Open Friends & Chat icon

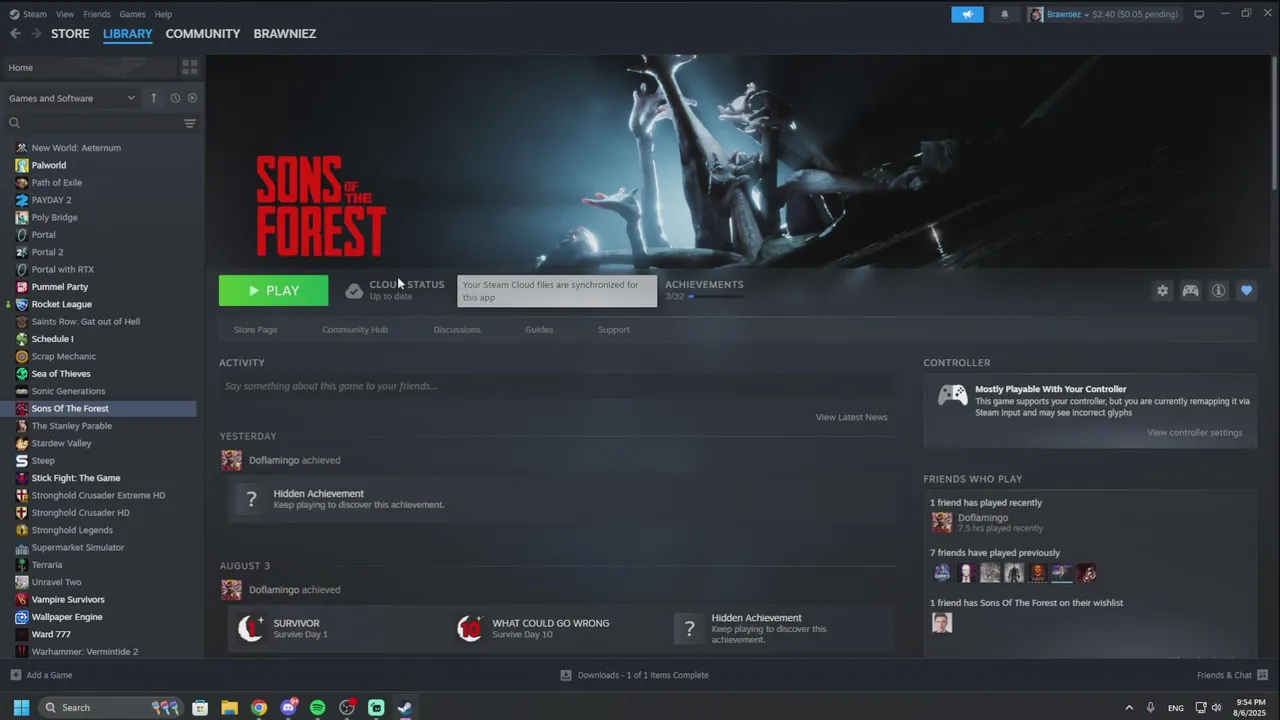tap(1262, 675)
